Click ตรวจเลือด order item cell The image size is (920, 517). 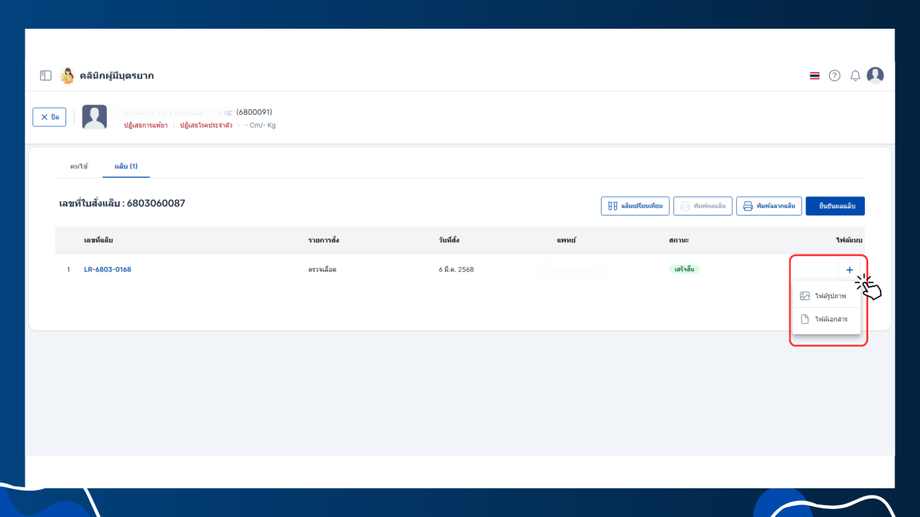coord(322,269)
